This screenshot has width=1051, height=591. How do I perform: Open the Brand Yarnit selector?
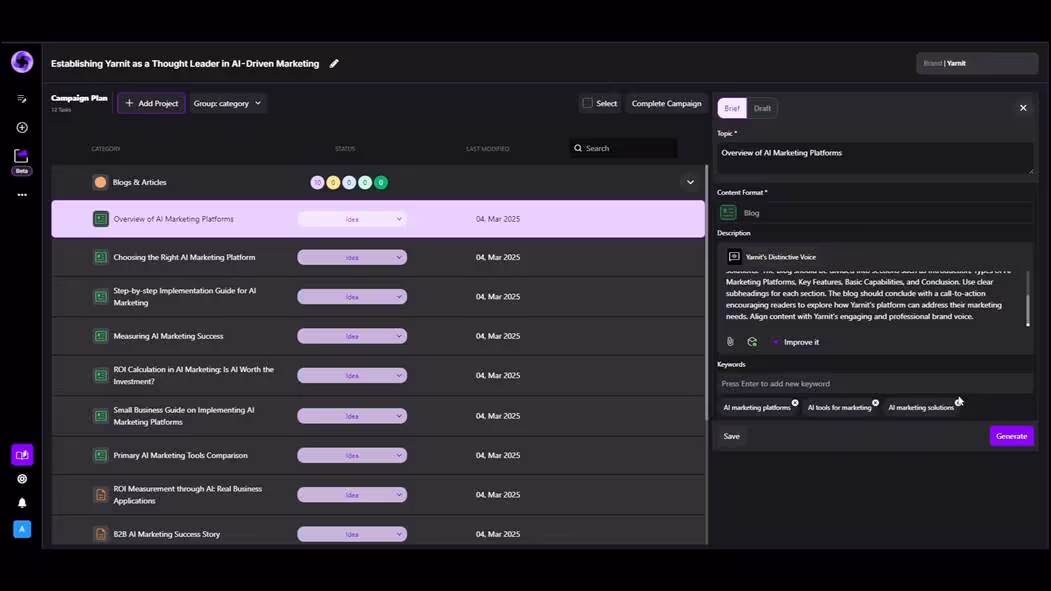977,63
